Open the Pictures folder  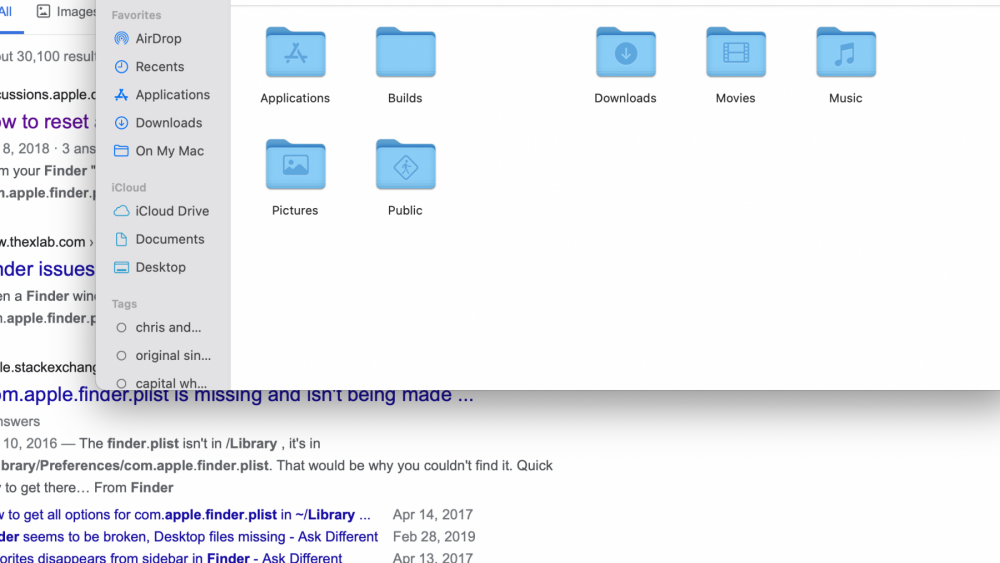tap(295, 165)
